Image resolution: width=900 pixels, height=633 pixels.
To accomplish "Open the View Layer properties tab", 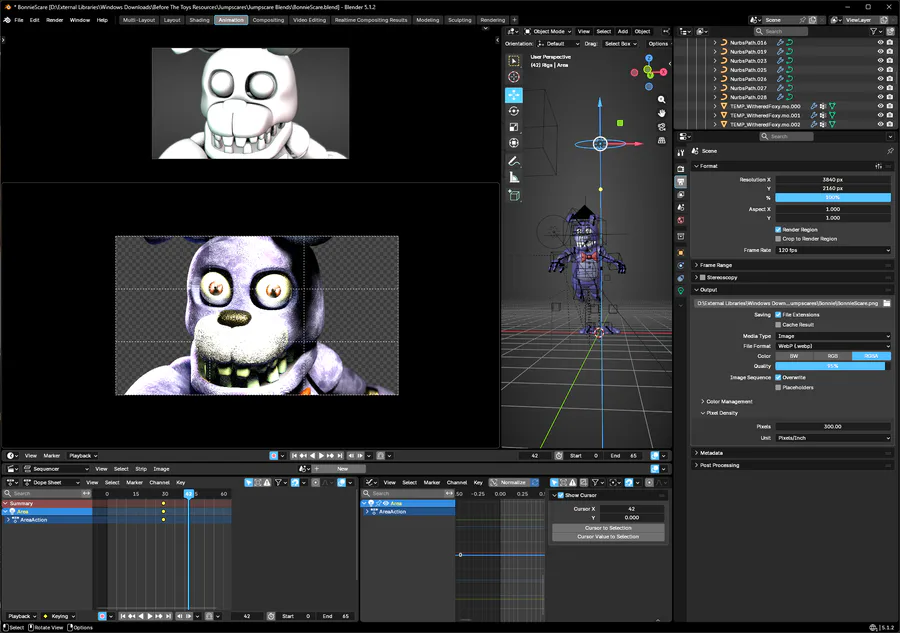I will coord(681,195).
